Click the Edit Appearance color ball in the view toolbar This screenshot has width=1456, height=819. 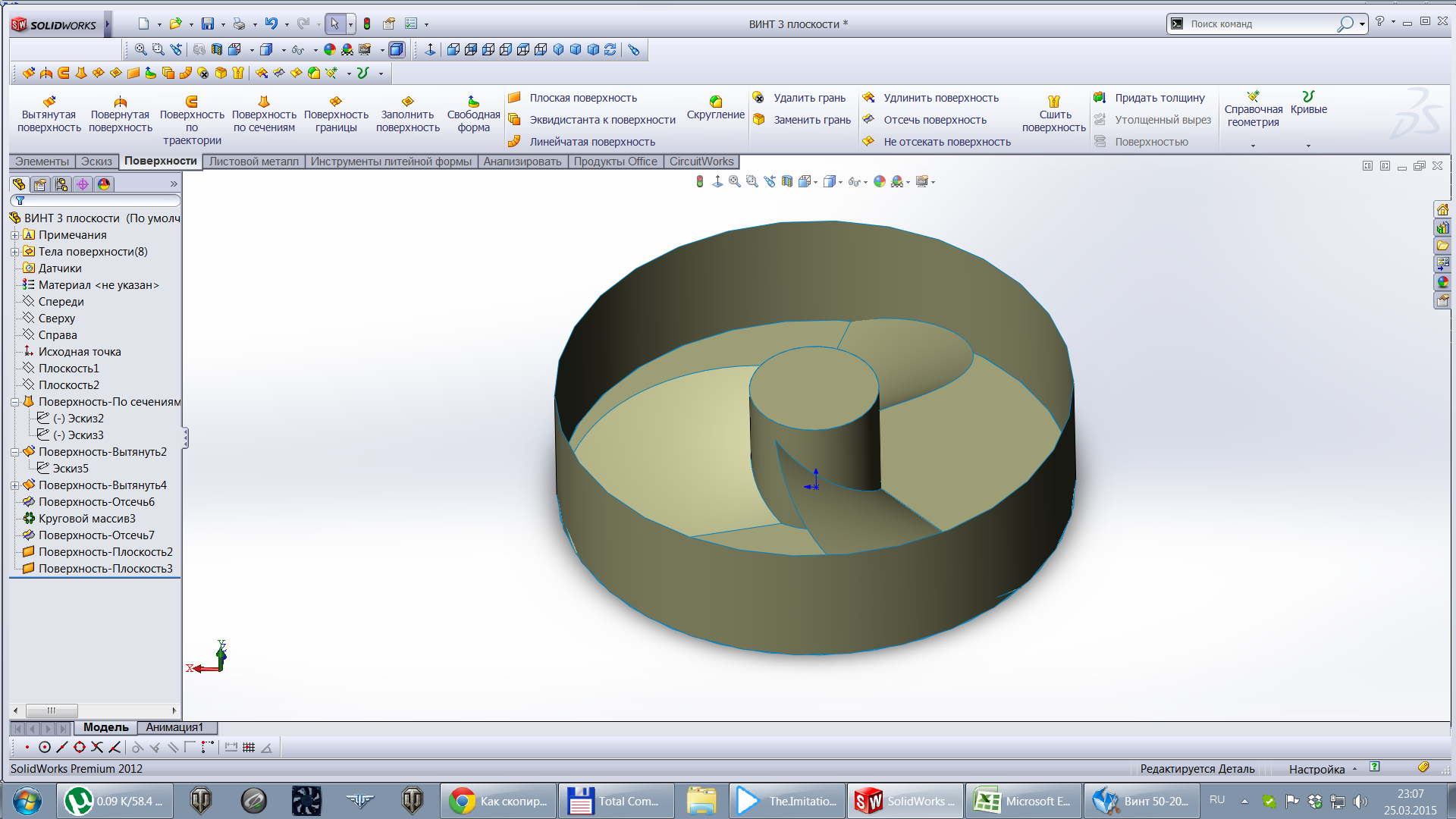click(879, 182)
